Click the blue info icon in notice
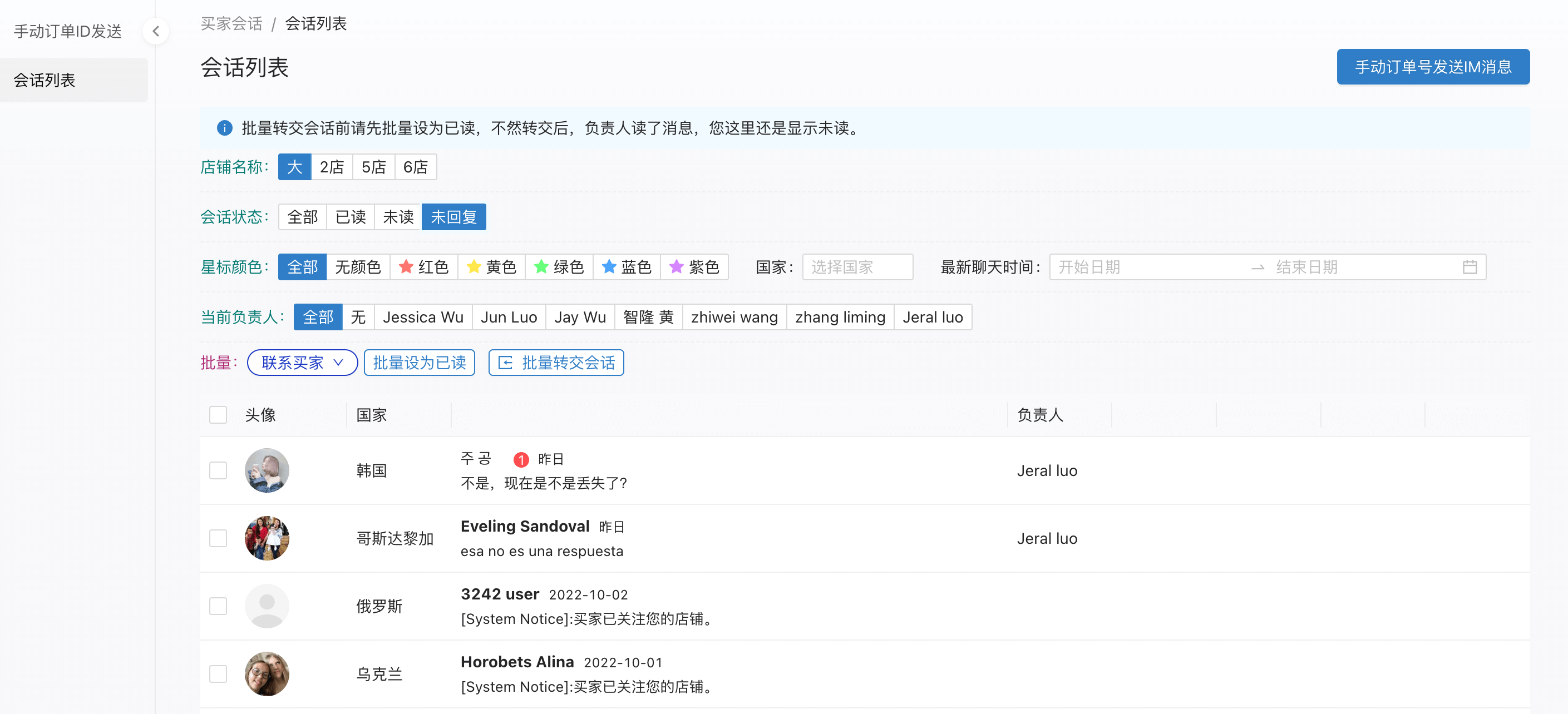 (x=225, y=128)
